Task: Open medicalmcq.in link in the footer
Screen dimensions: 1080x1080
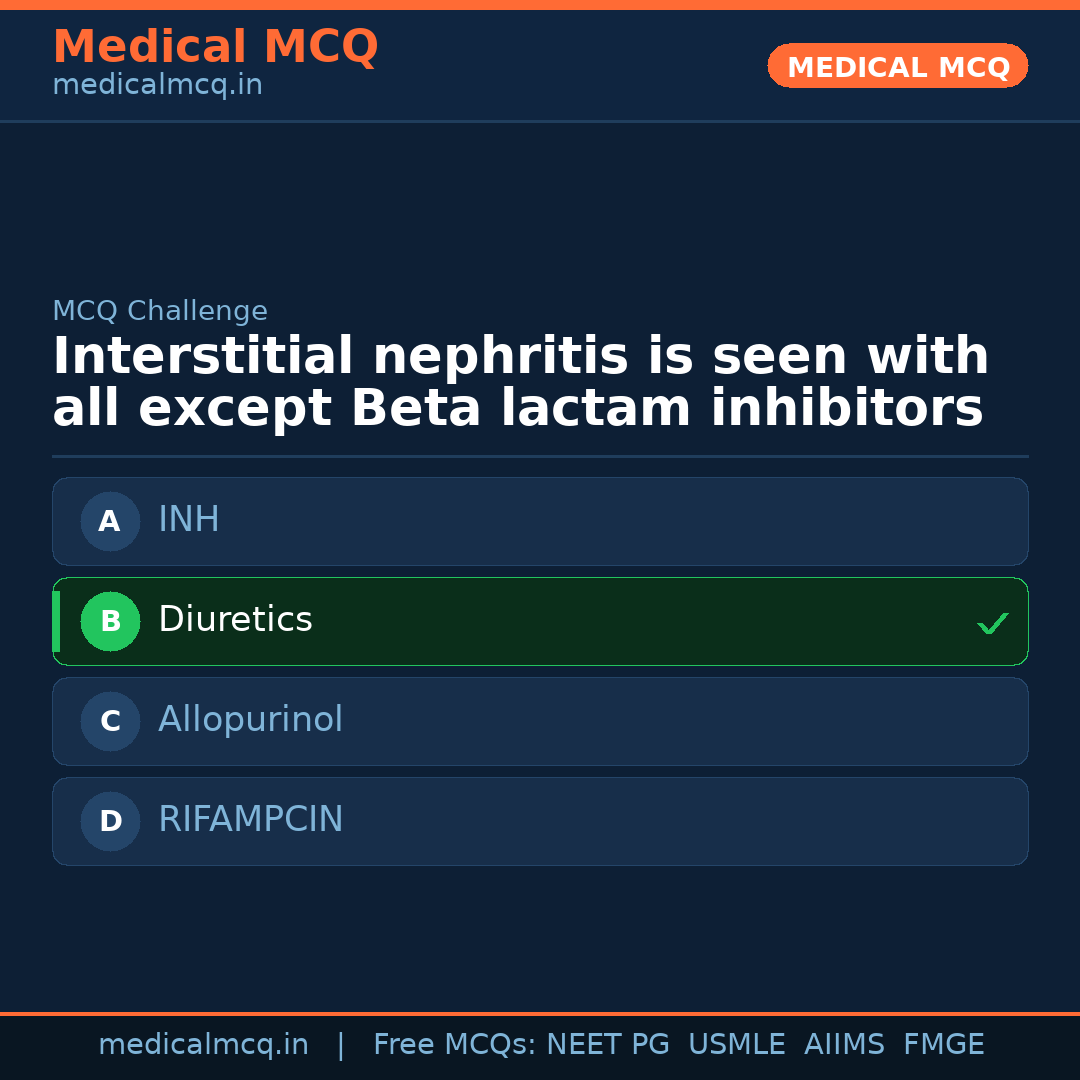Action: 203,1045
